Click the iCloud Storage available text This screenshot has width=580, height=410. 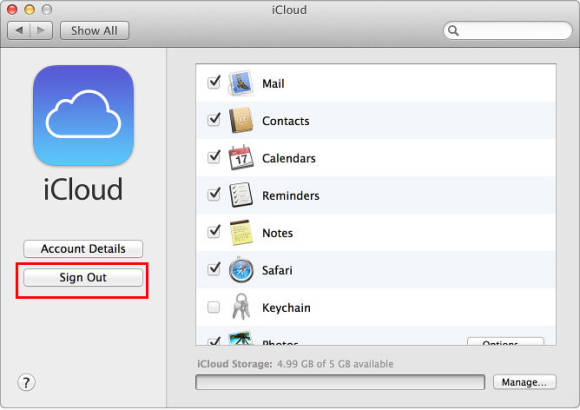tap(295, 364)
